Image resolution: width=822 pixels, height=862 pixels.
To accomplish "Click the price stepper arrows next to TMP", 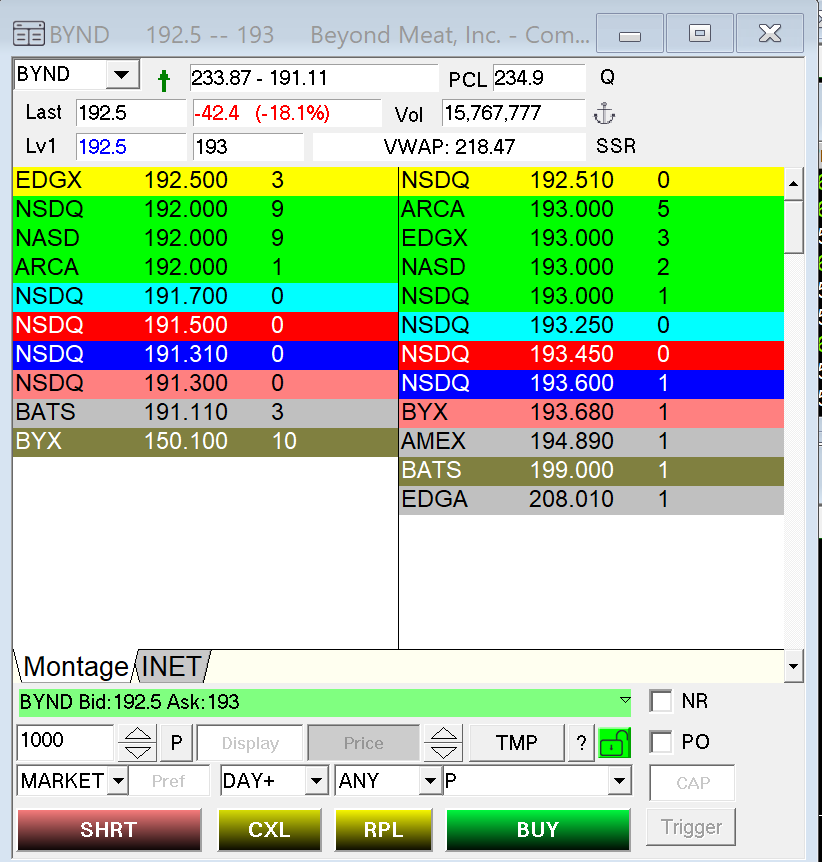I will tap(443, 743).
